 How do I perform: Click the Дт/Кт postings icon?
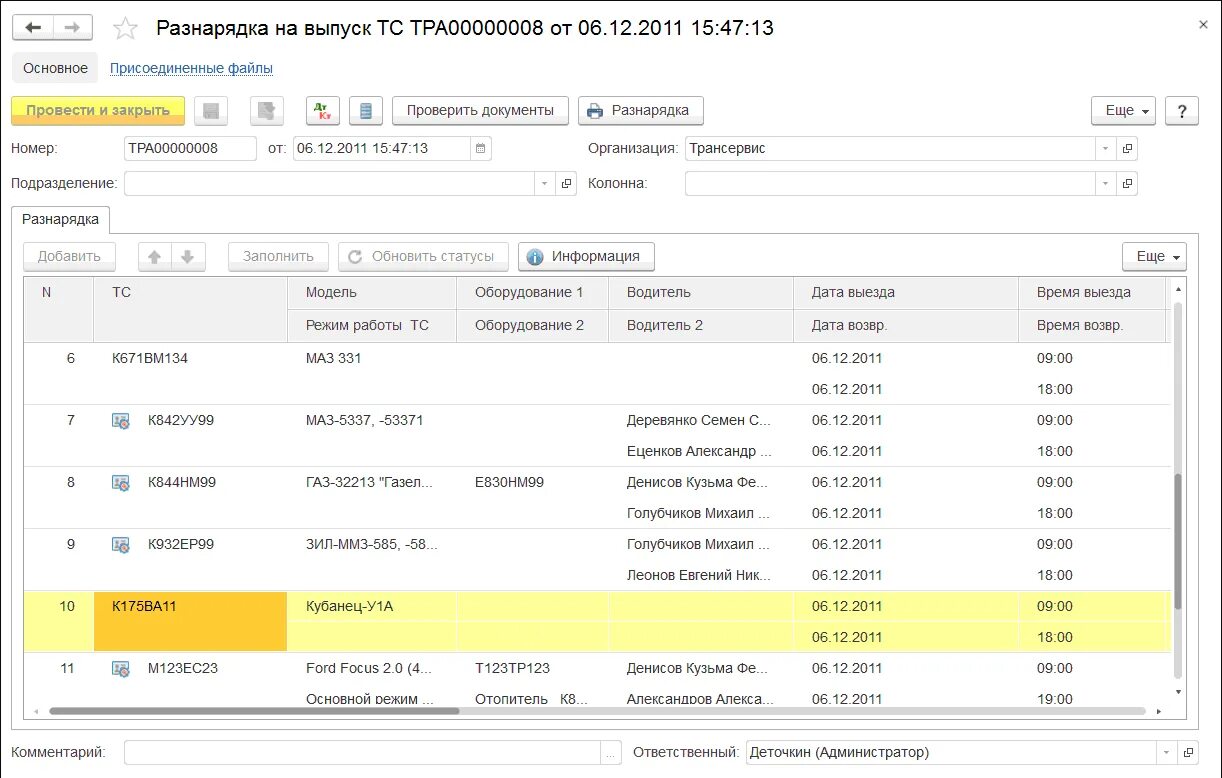322,110
